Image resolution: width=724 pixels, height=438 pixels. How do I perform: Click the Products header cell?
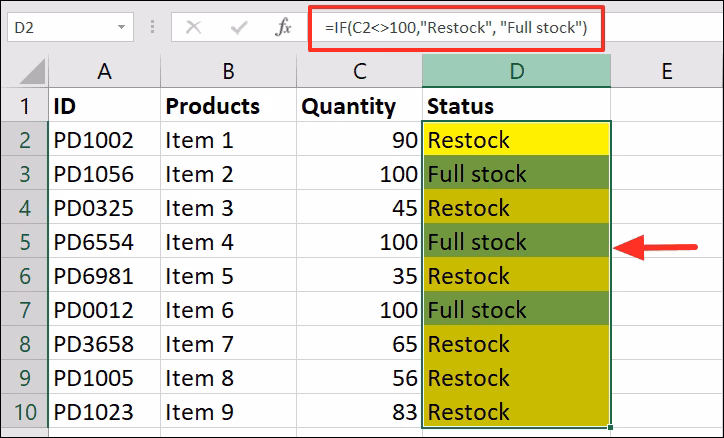(228, 106)
